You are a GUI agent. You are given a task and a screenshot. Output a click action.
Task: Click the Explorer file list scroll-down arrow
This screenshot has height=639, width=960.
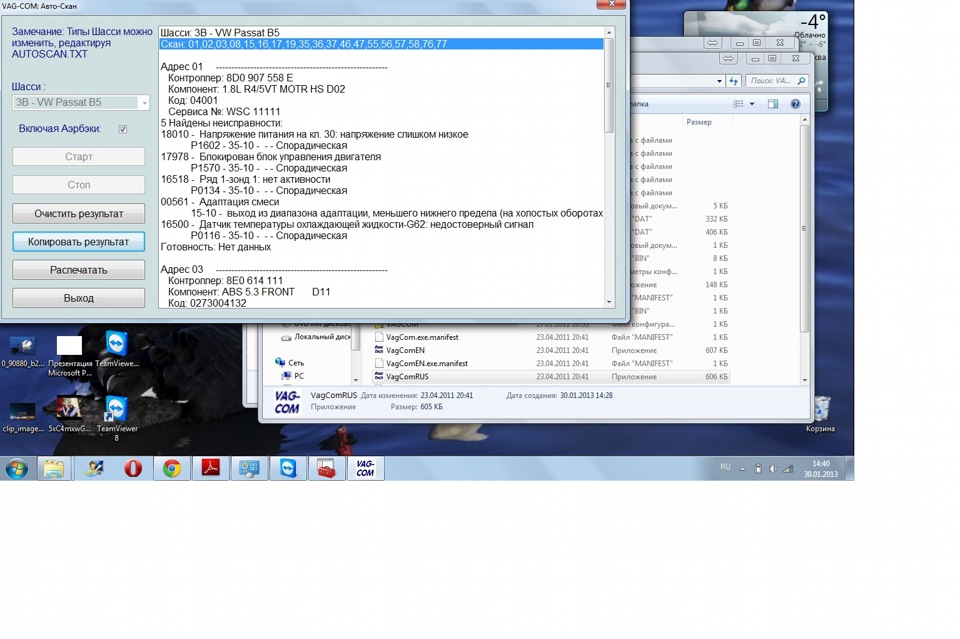pyautogui.click(x=805, y=379)
